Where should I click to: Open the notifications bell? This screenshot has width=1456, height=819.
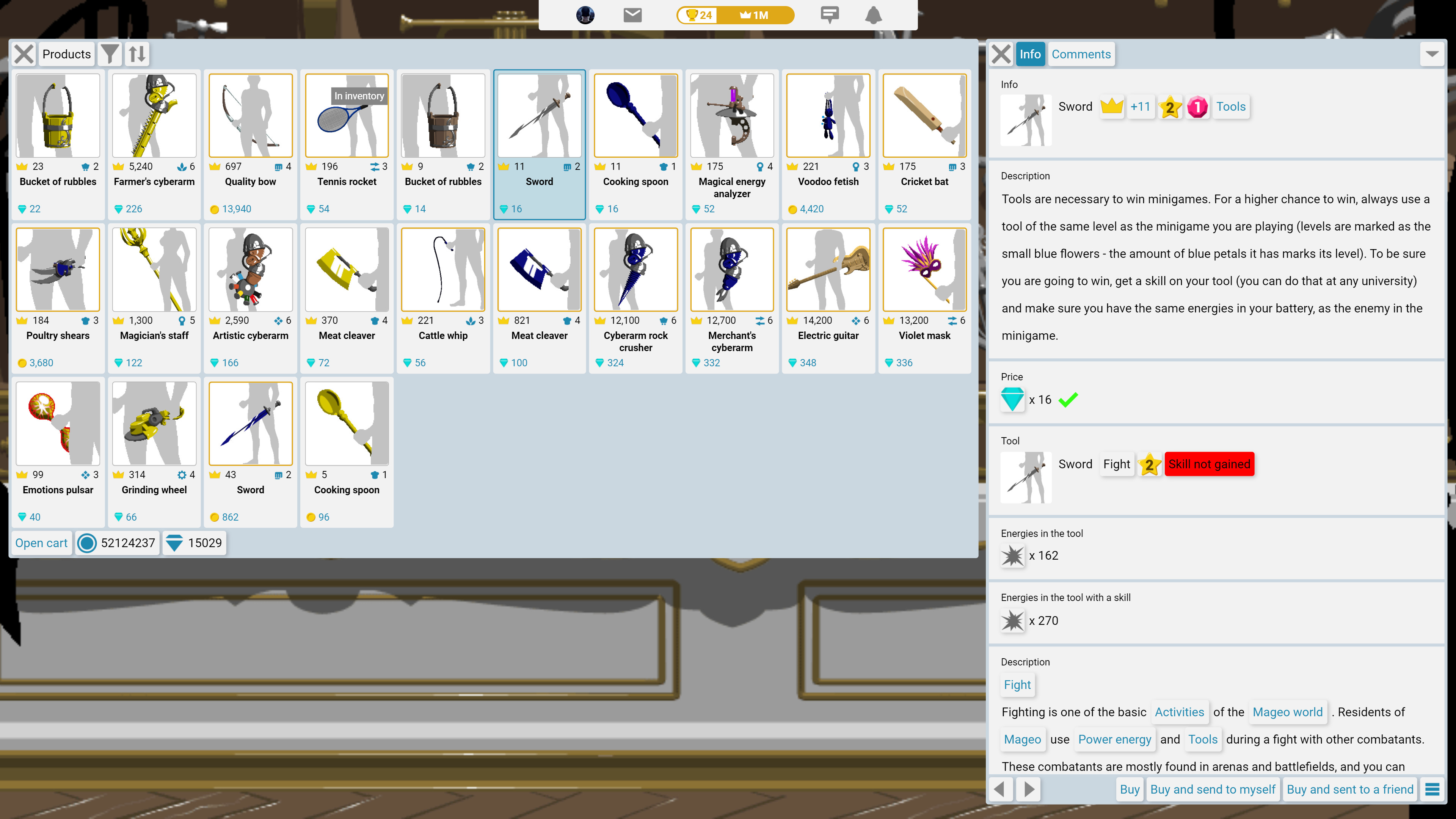pos(873,15)
